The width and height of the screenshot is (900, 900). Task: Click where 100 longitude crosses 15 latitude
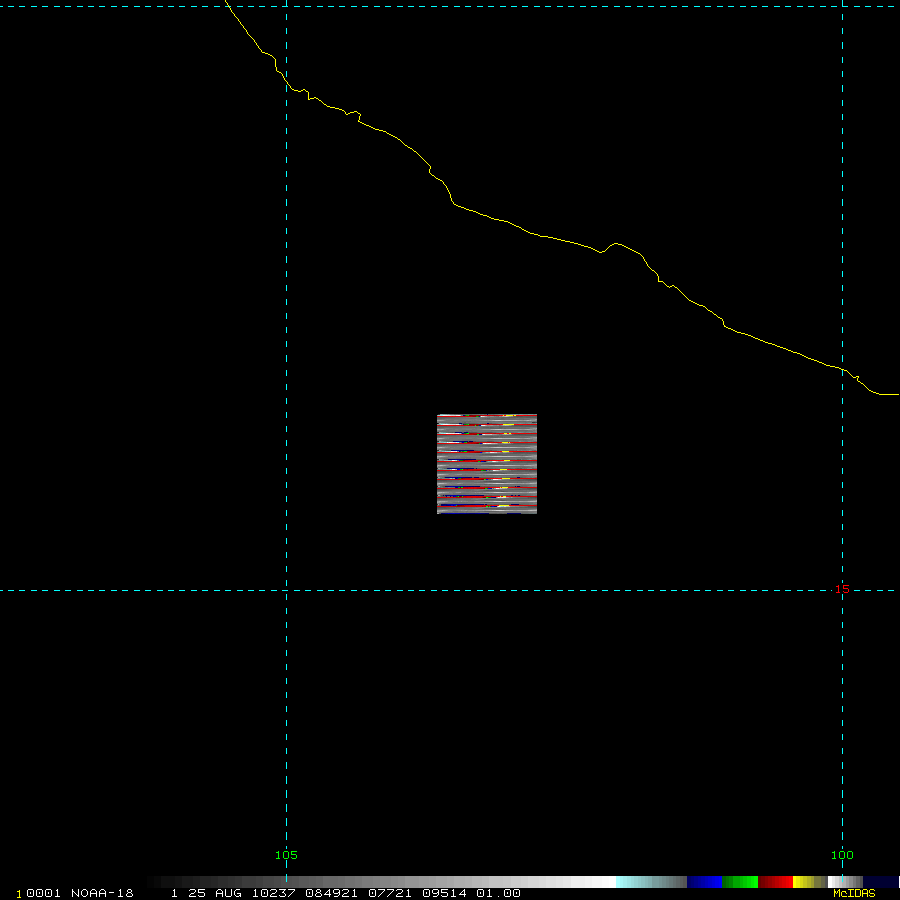(843, 590)
